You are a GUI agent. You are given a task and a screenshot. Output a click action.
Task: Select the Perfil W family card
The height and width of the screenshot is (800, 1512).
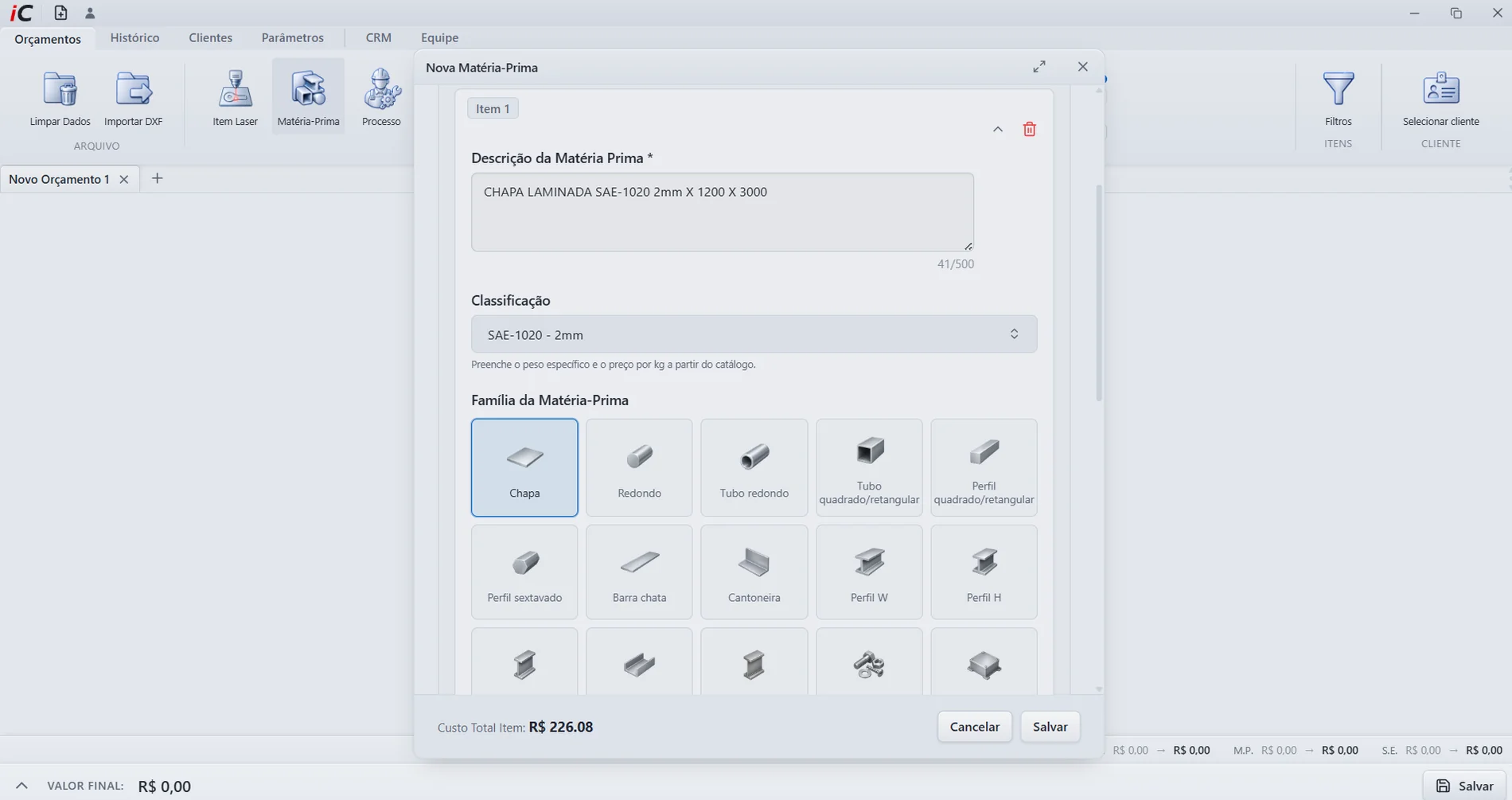(869, 572)
